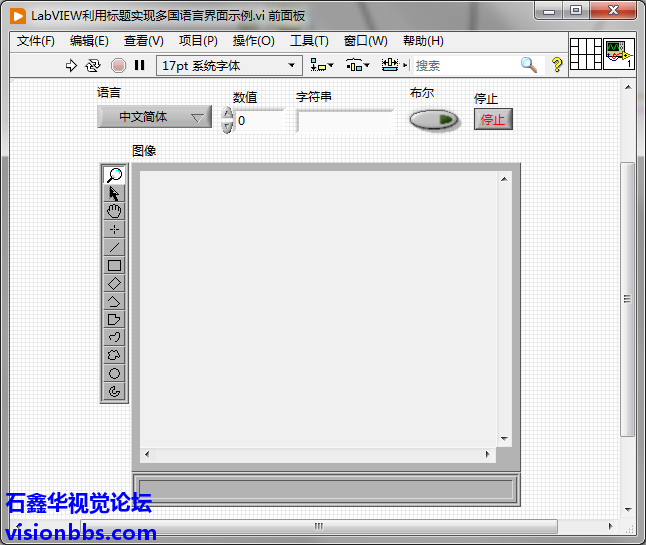The image size is (646, 545).
Task: Click the red 停止 button
Action: pyautogui.click(x=493, y=119)
